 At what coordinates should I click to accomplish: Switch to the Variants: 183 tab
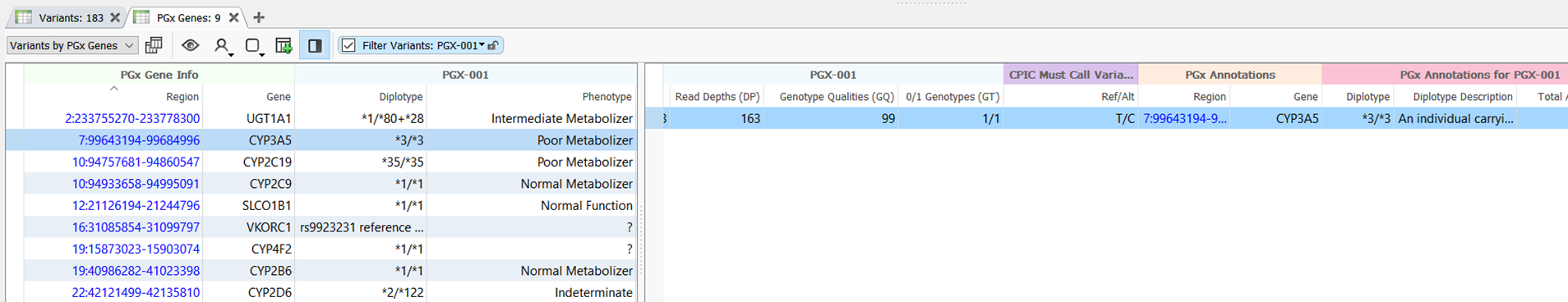pos(71,17)
